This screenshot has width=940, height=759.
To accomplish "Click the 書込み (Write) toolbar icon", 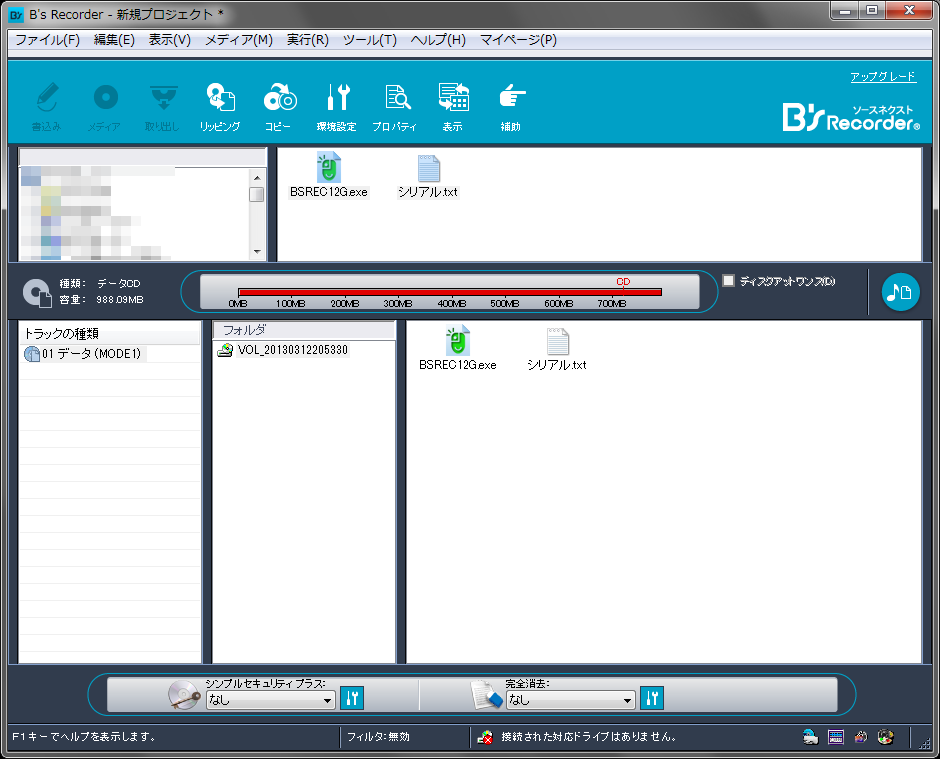I will pos(47,107).
